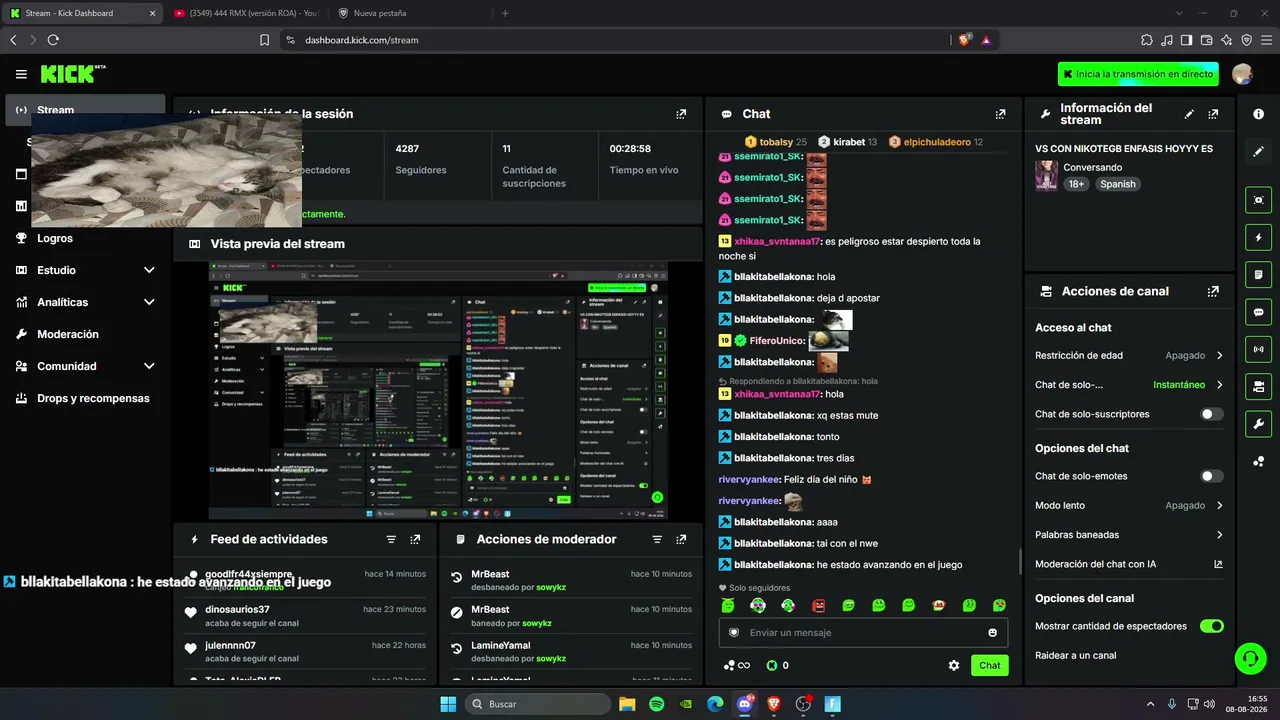Click the red angry emote in chat
This screenshot has height=720, width=1280.
(x=819, y=605)
